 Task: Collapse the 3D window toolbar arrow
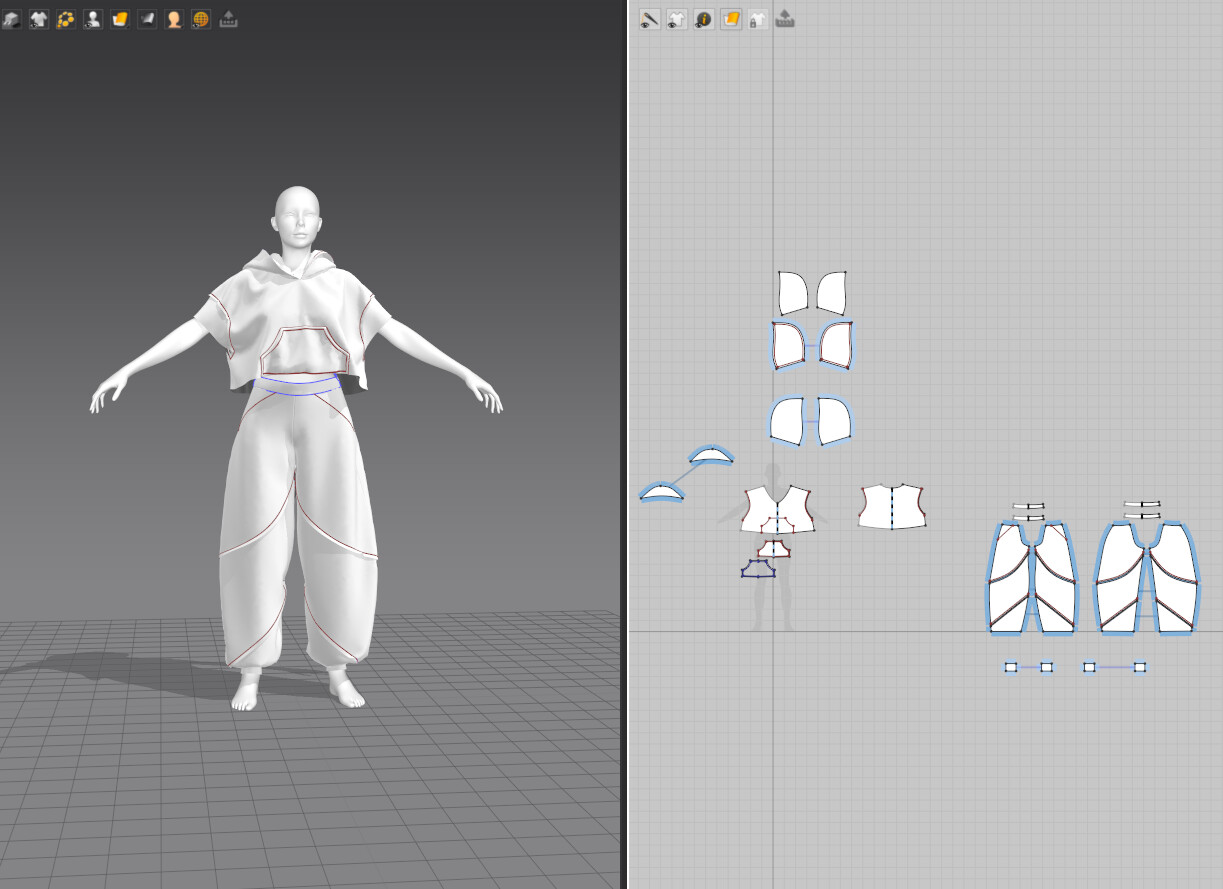(228, 19)
